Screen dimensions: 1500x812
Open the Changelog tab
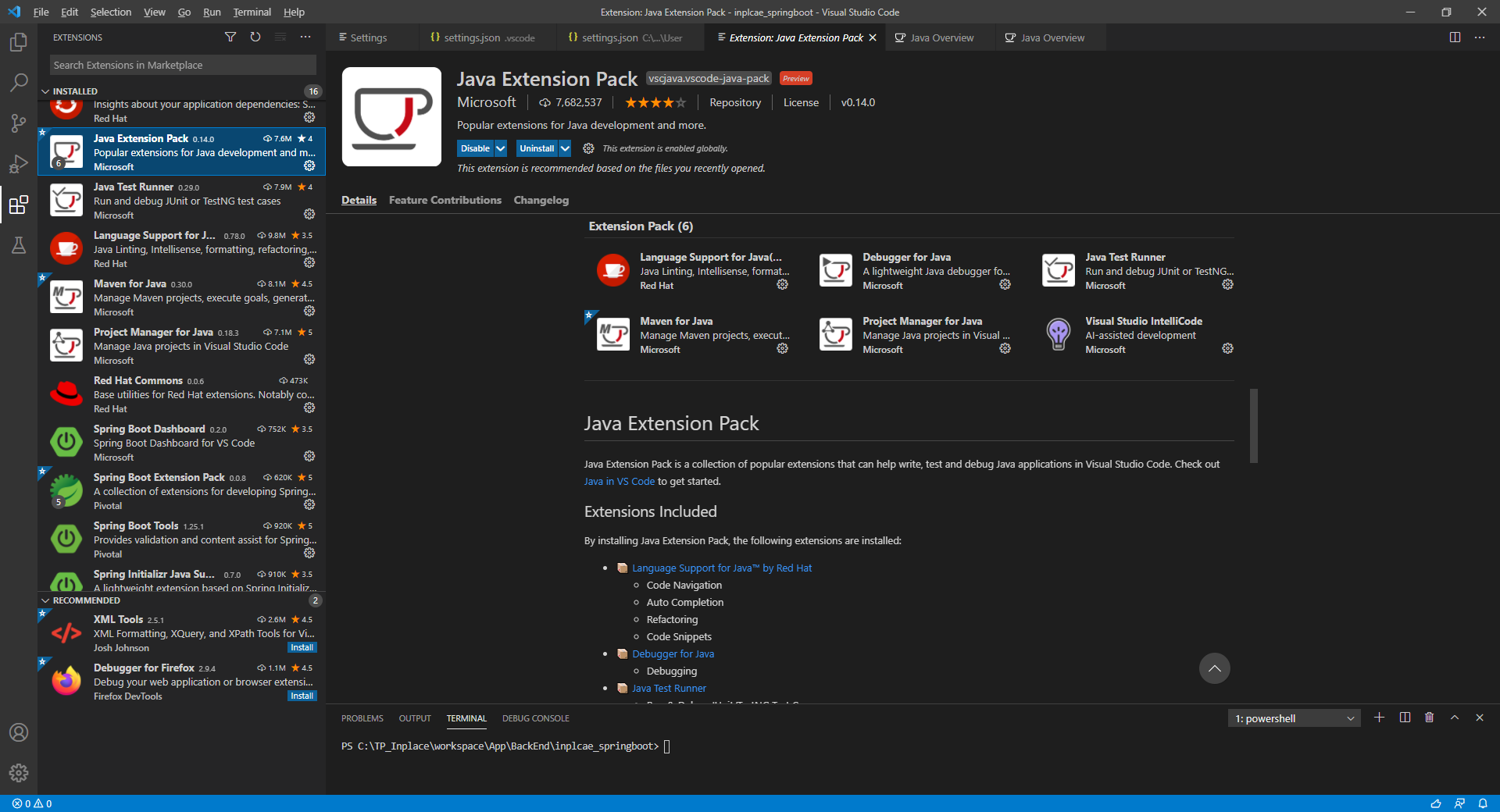[x=541, y=200]
